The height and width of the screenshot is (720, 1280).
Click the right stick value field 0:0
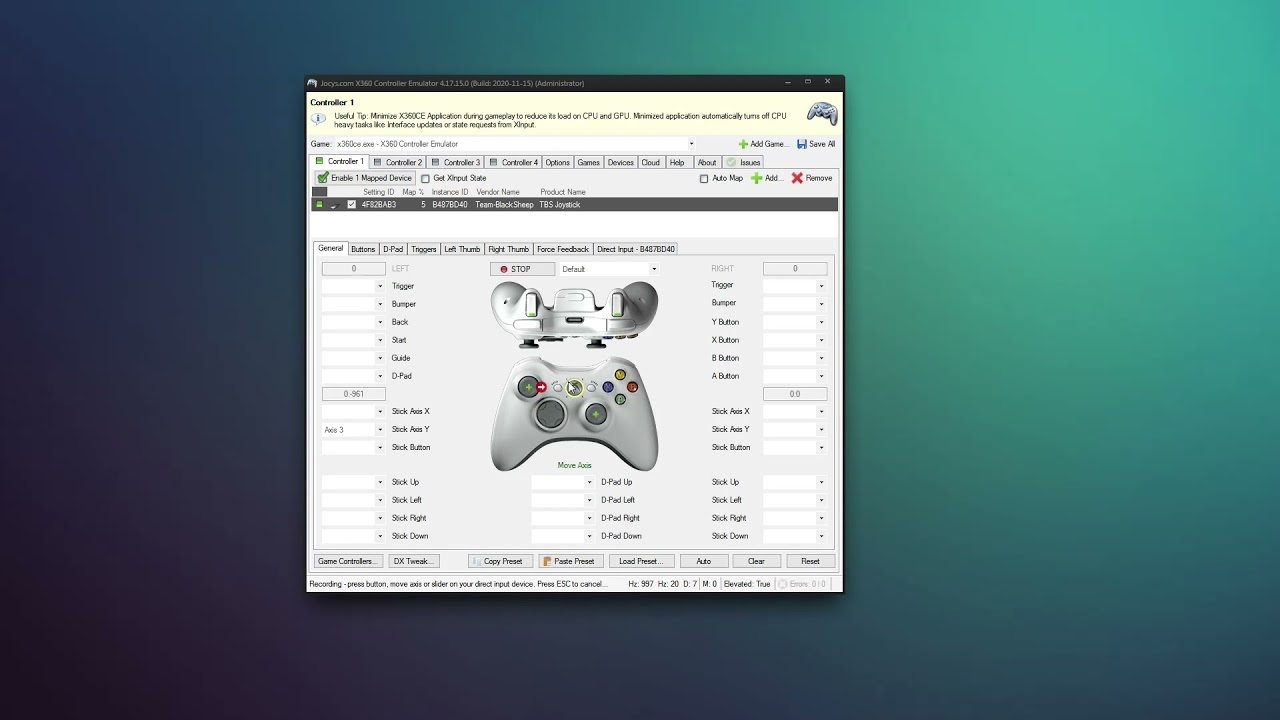point(795,394)
